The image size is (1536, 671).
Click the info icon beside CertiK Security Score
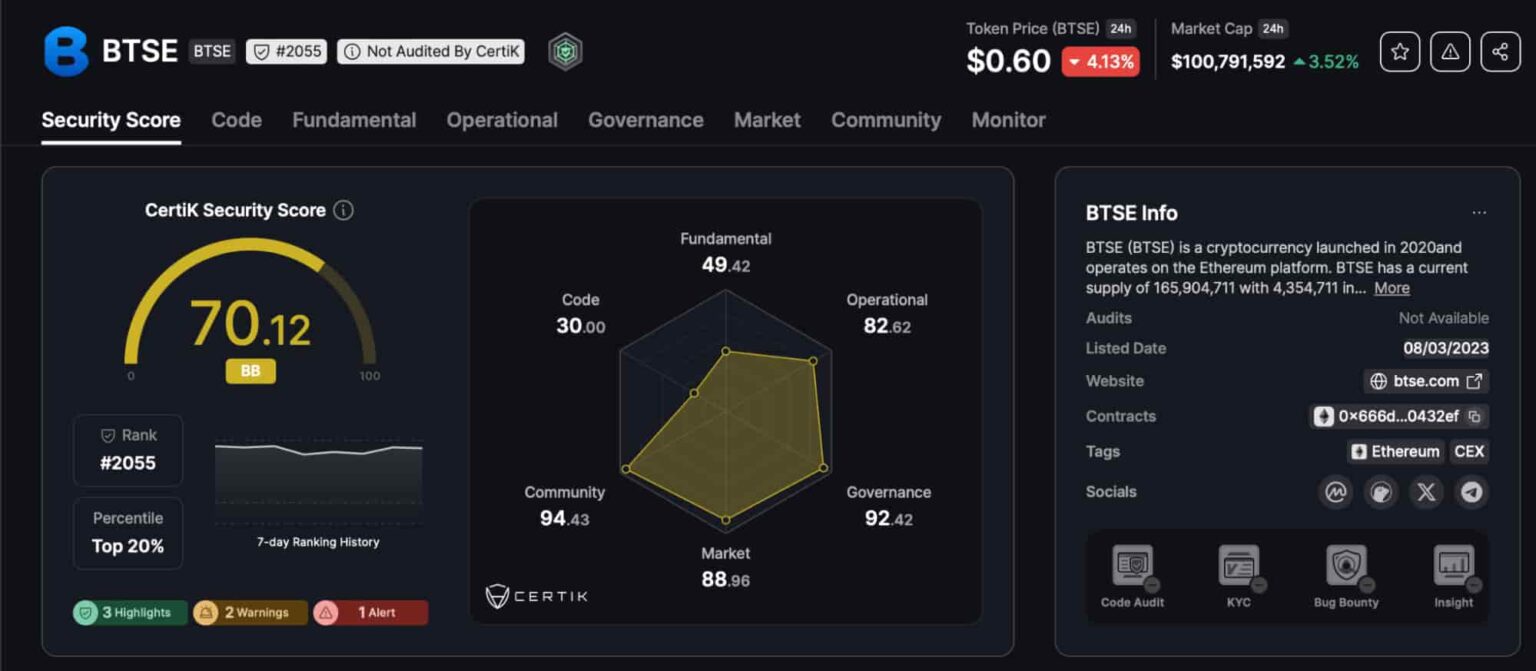(343, 210)
